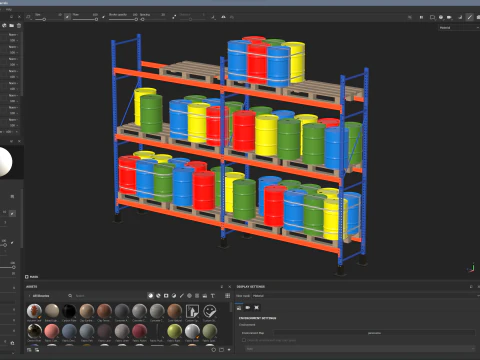Click the plus icon to import Assets resources
The image size is (480, 360).
[229, 350]
